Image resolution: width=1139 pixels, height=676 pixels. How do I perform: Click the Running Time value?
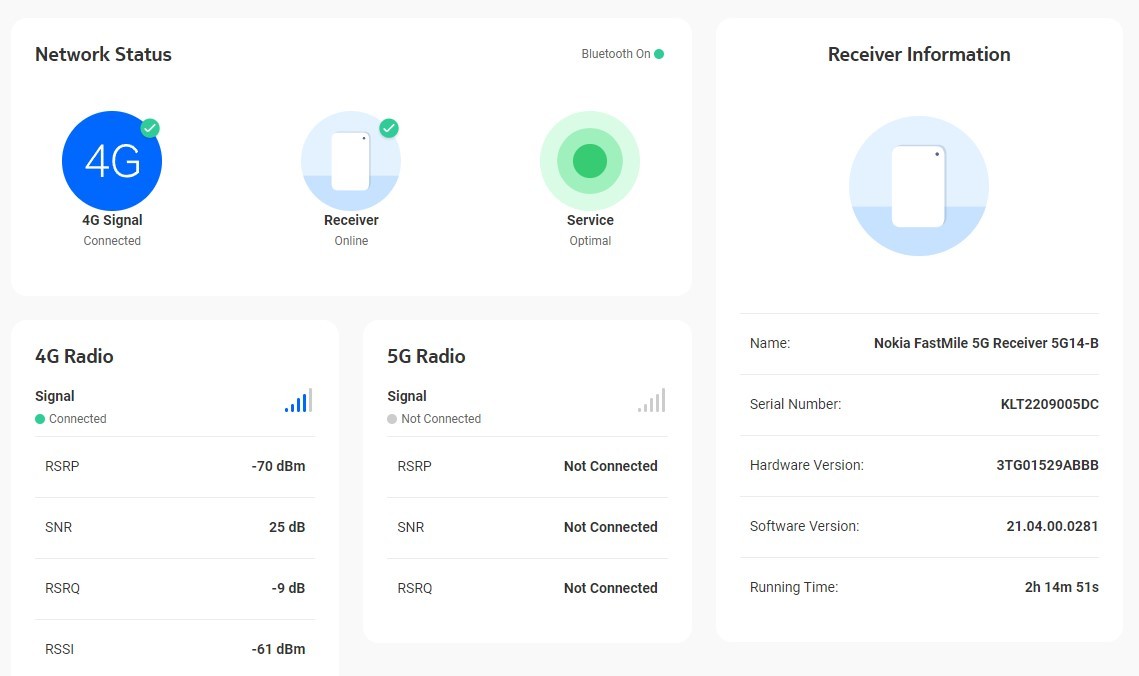(1061, 587)
